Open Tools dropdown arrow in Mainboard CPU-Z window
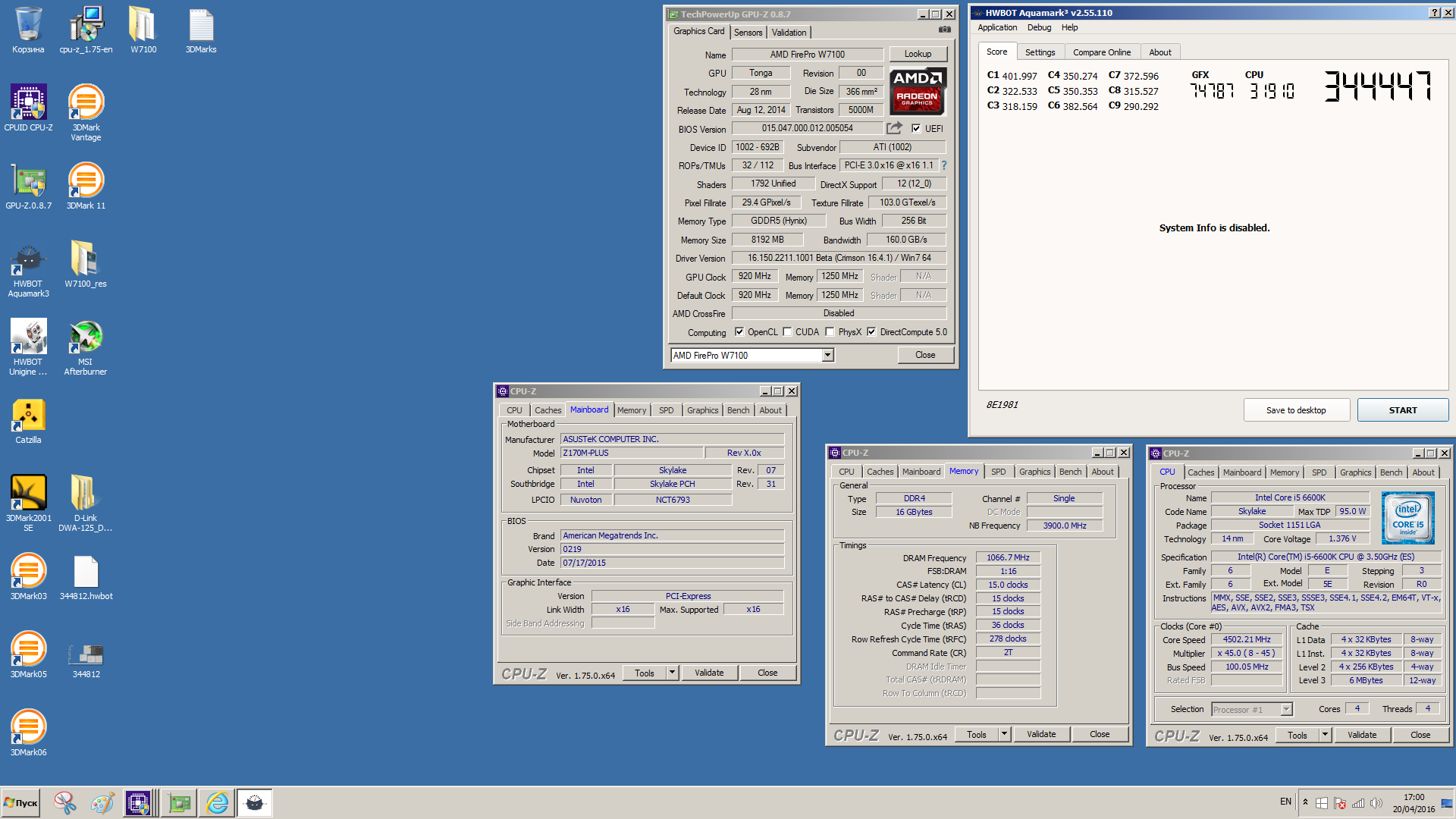Image resolution: width=1456 pixels, height=819 pixels. [672, 673]
